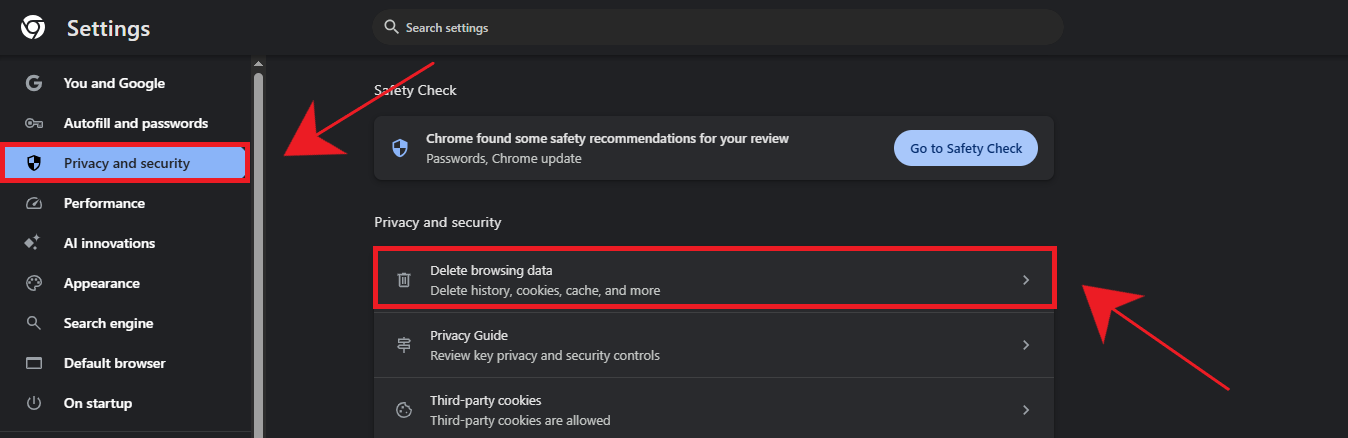Click the Third-party cookies cookie icon

coord(404,410)
